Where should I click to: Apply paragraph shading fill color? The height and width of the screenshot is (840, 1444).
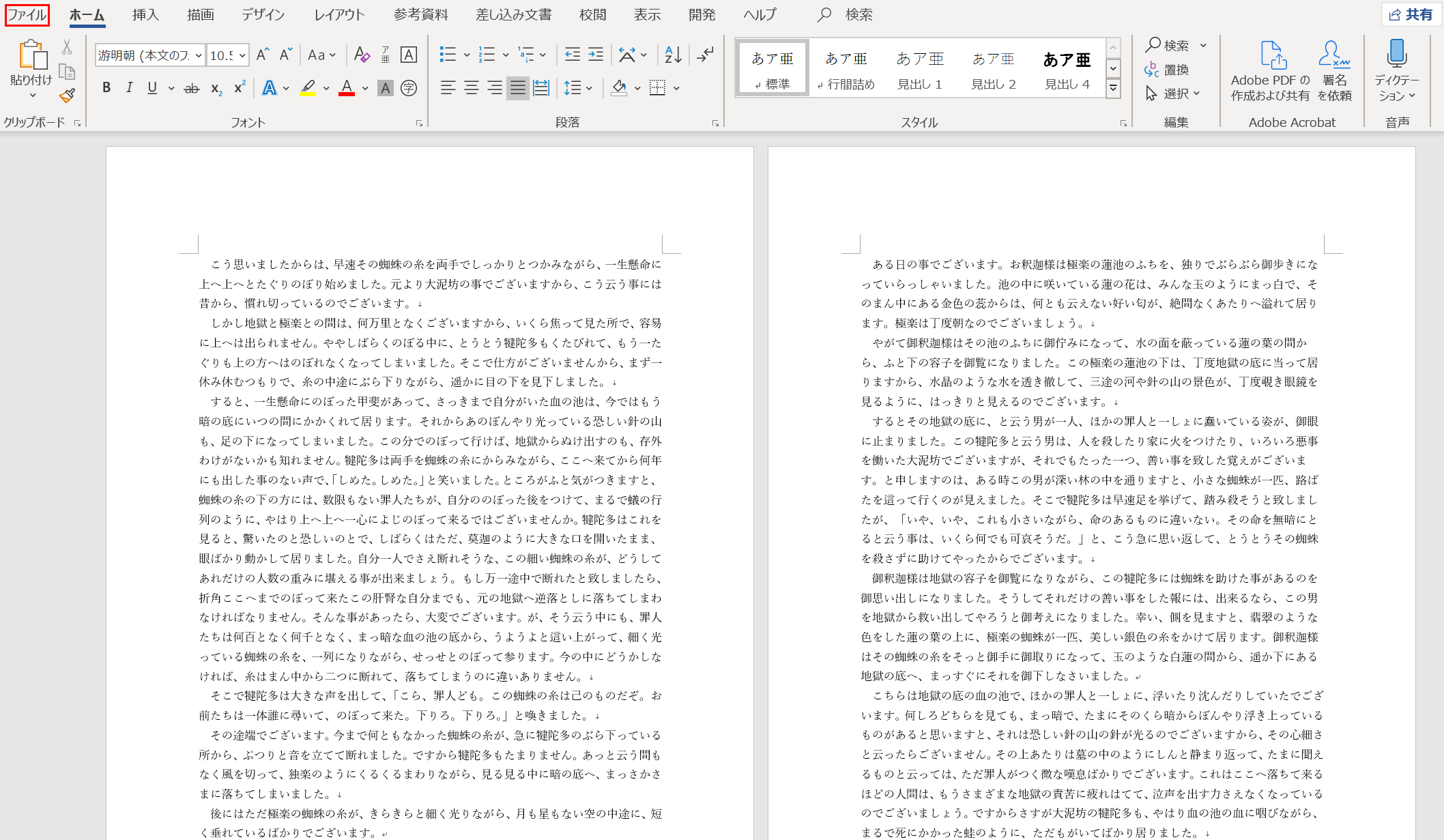point(620,88)
